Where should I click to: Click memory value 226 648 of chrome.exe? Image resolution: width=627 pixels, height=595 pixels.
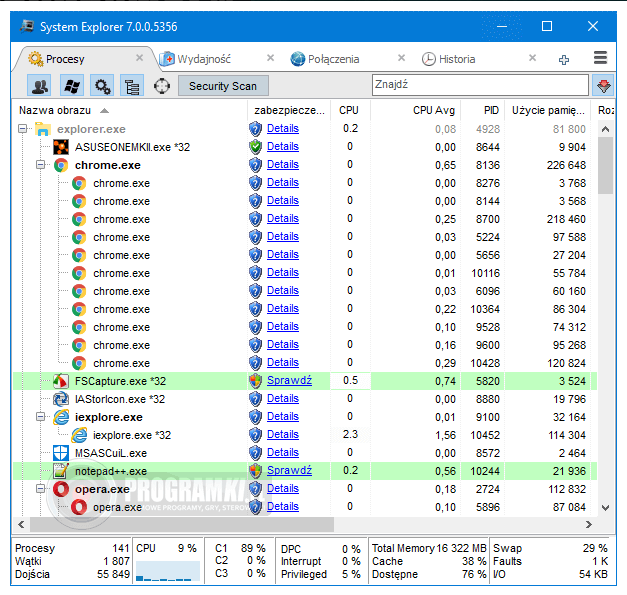[x=566, y=165]
